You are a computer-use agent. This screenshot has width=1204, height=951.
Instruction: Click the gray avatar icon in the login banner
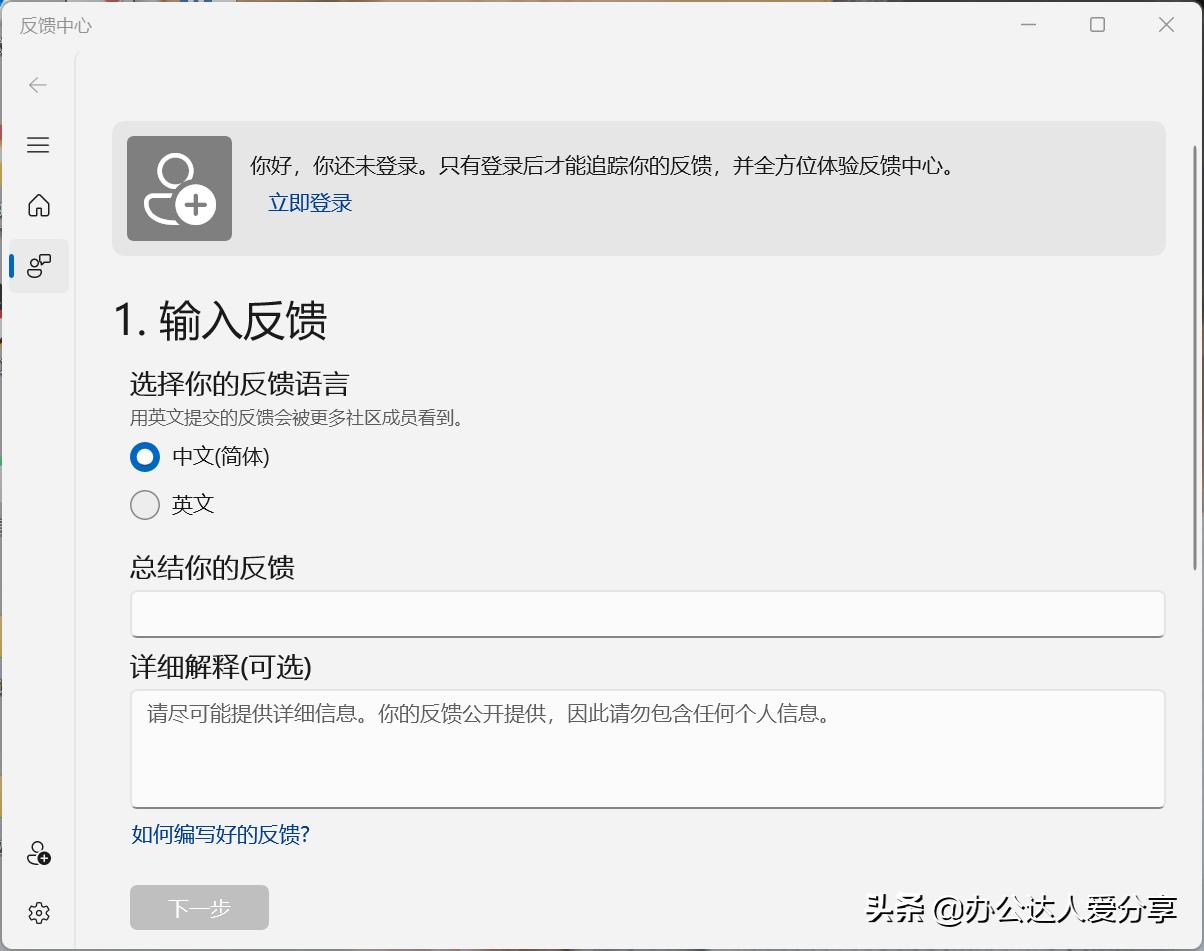pos(179,188)
